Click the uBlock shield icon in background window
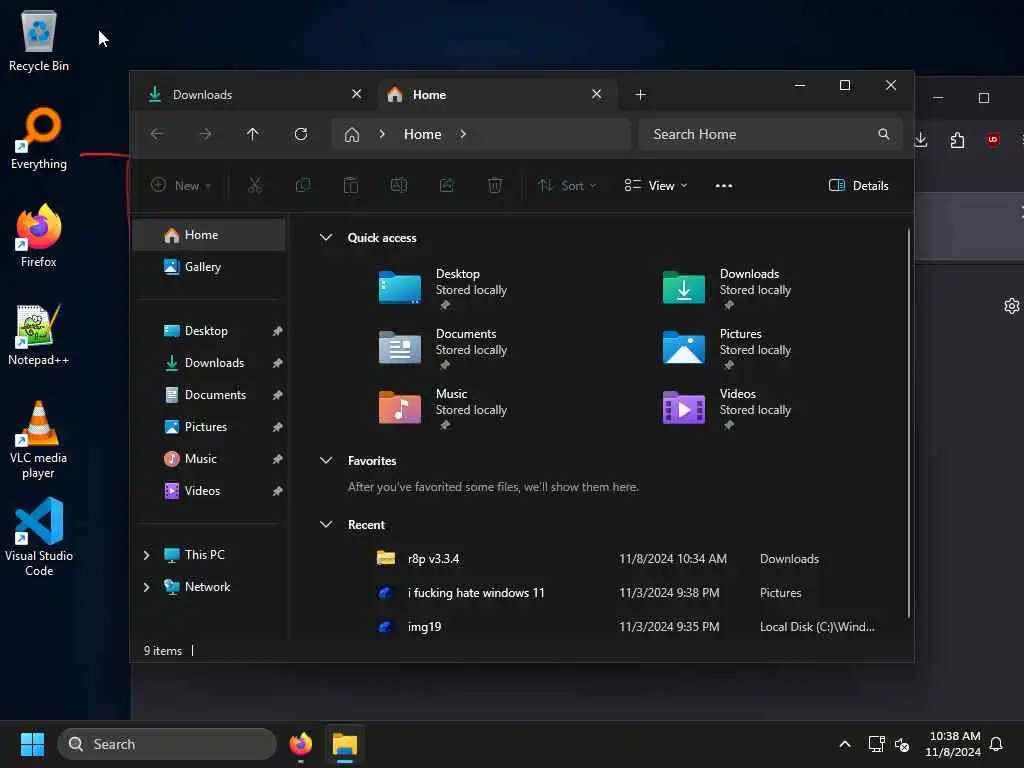This screenshot has height=768, width=1024. (x=993, y=140)
